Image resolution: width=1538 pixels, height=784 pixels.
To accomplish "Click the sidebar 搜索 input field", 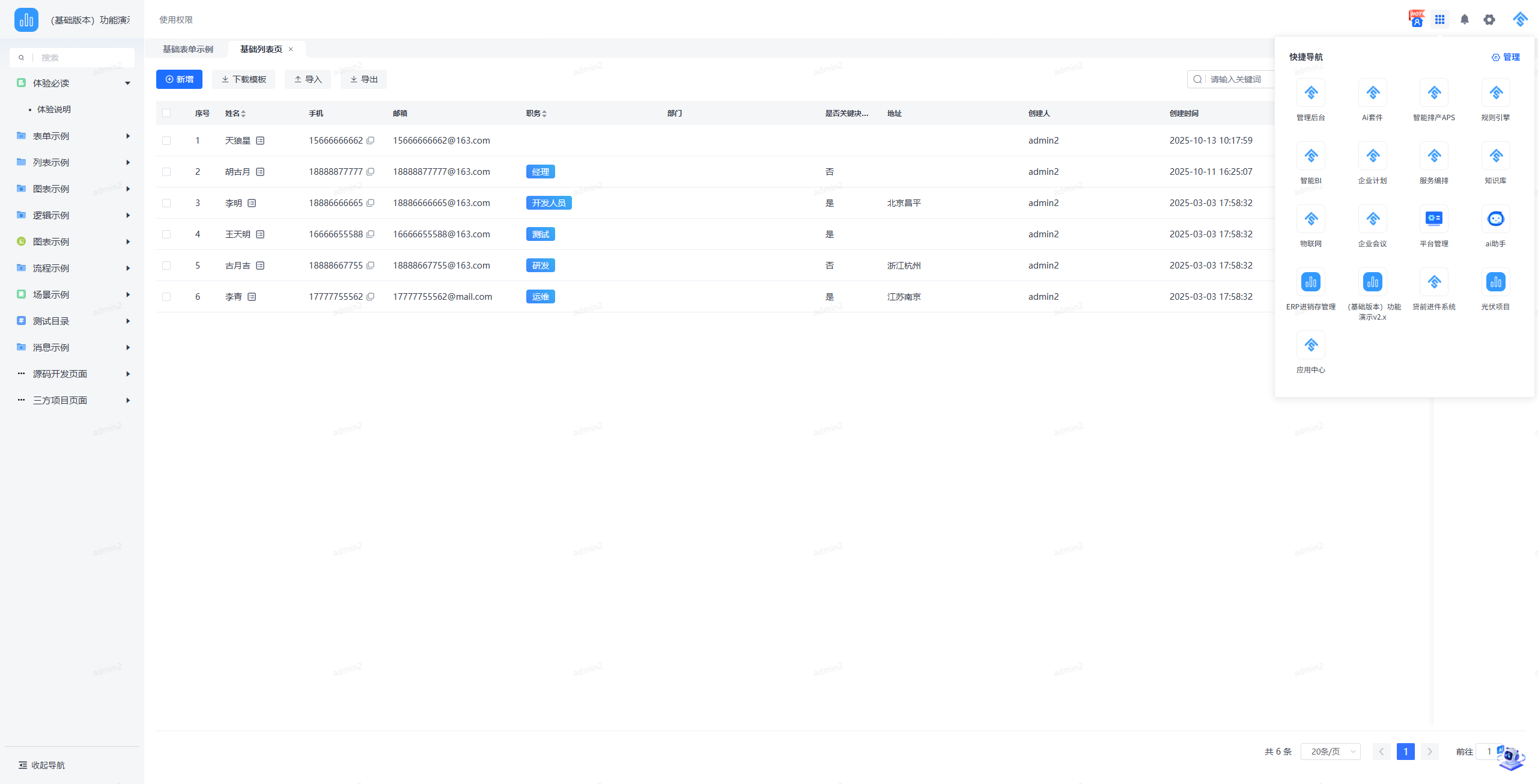I will tap(84, 58).
